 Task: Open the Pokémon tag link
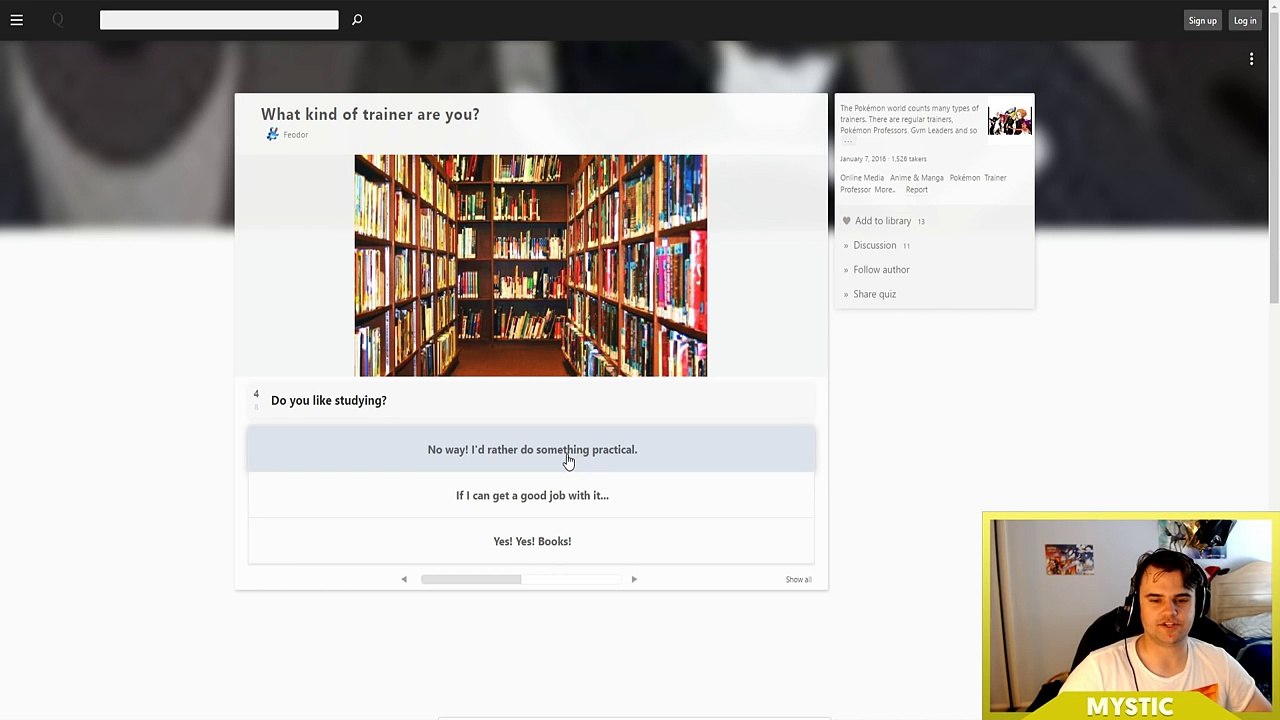tap(965, 178)
